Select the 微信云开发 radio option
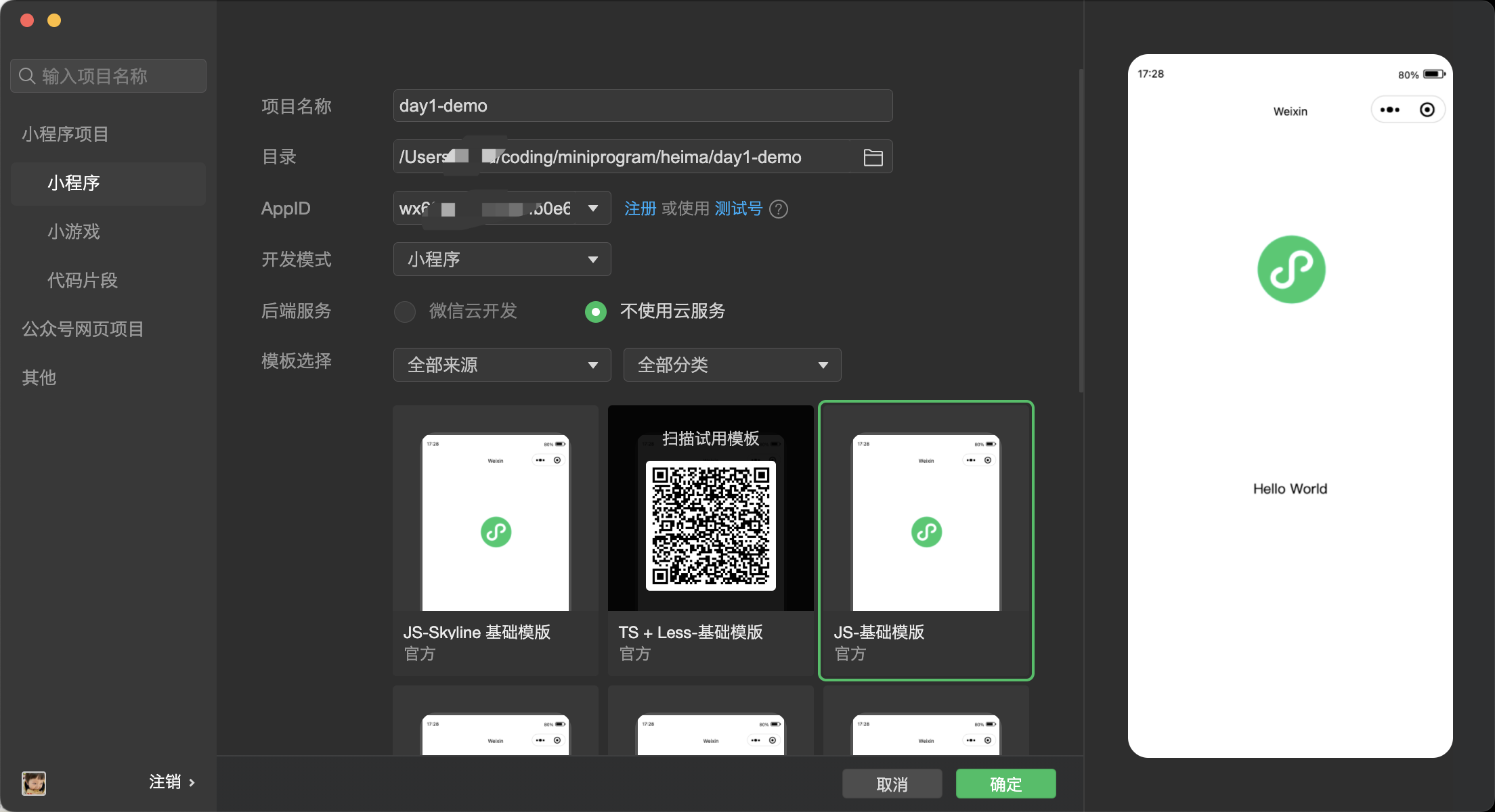This screenshot has width=1495, height=812. coord(405,311)
